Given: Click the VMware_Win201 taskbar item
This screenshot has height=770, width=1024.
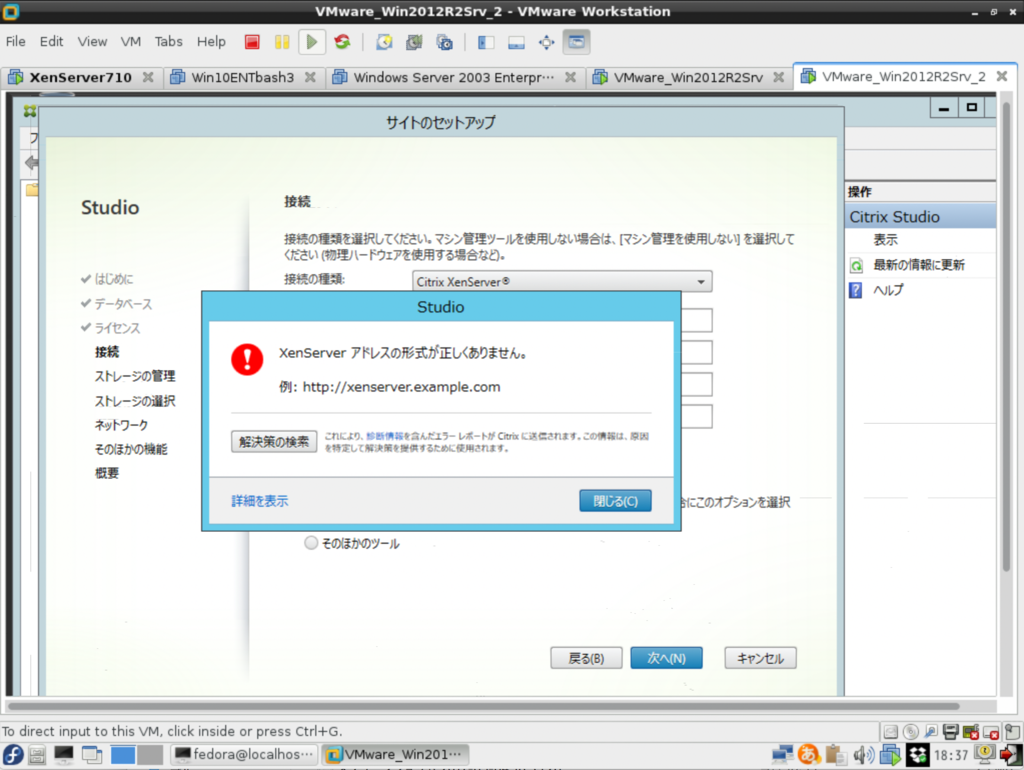Looking at the screenshot, I should pyautogui.click(x=397, y=755).
